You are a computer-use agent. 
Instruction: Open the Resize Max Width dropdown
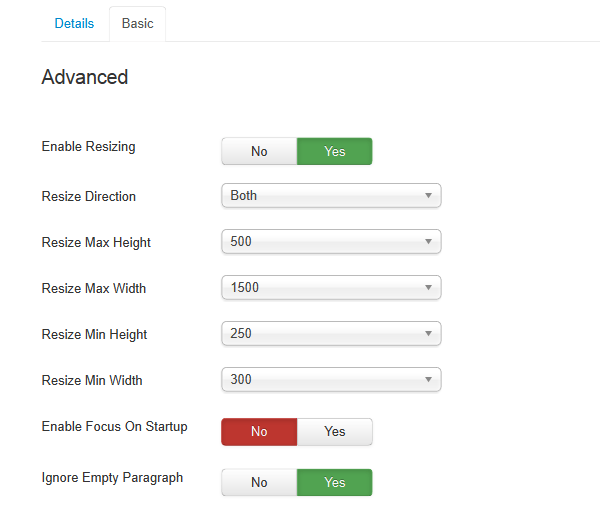point(320,288)
